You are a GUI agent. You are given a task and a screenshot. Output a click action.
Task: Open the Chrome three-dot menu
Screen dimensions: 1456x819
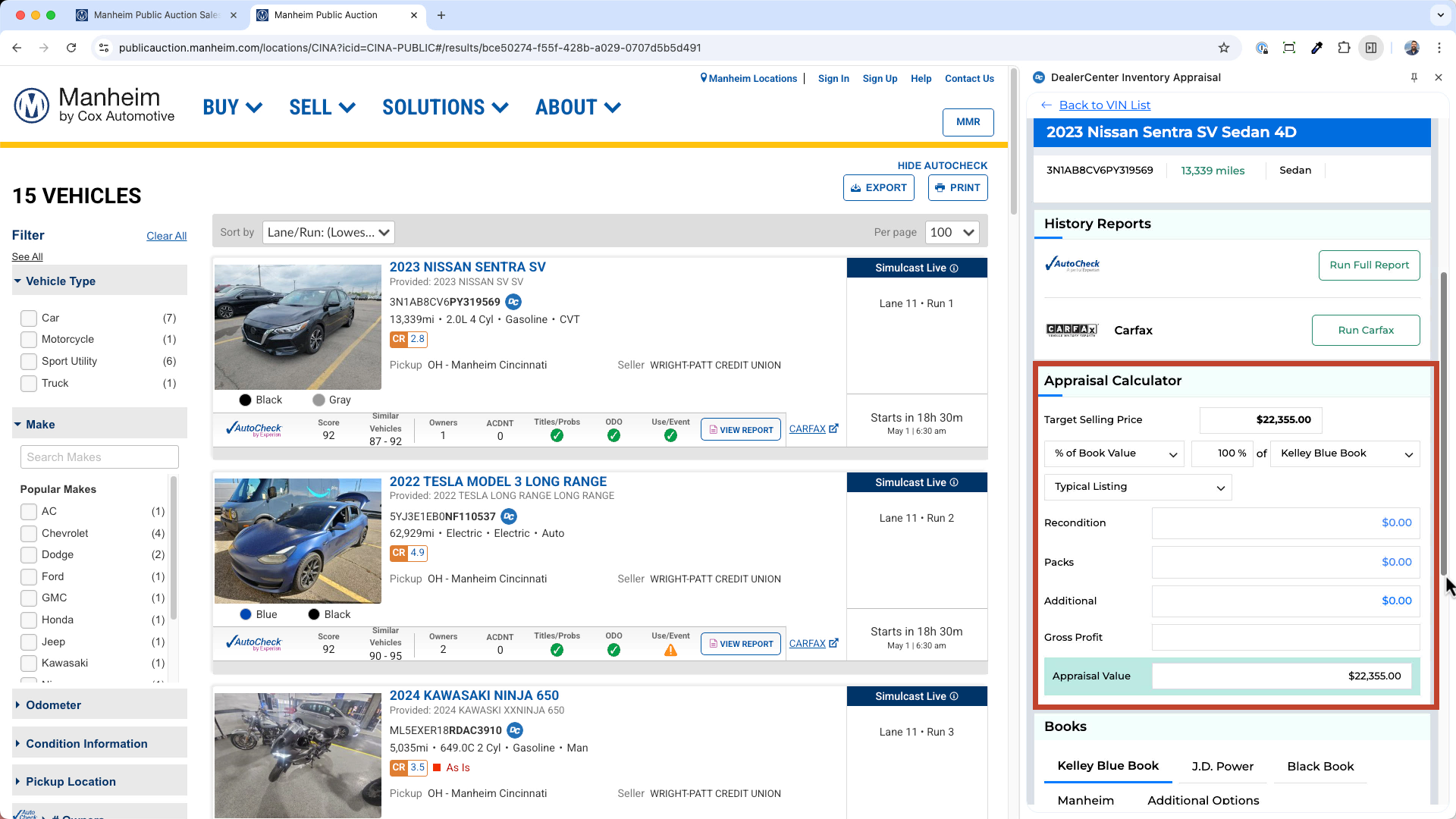coord(1439,48)
